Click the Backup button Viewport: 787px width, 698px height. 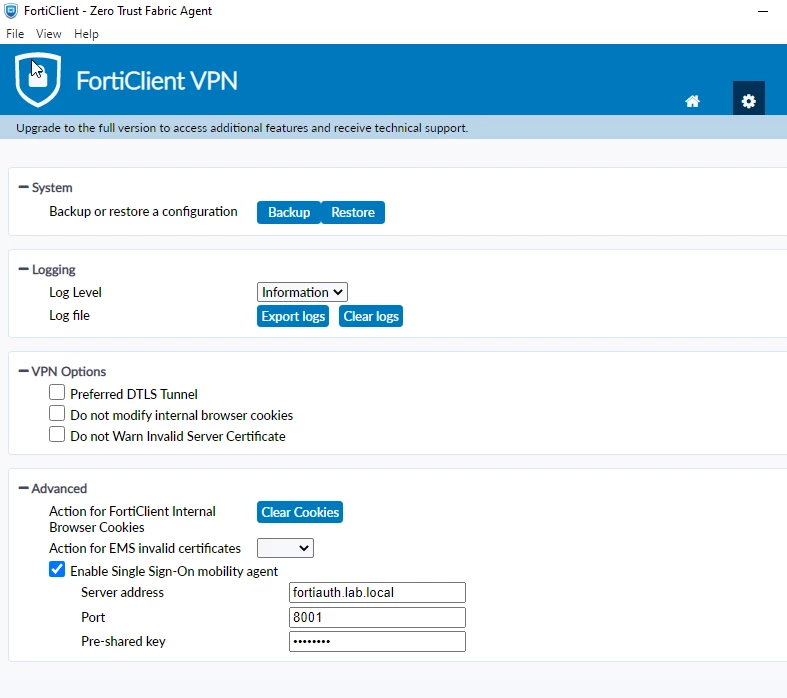point(289,212)
